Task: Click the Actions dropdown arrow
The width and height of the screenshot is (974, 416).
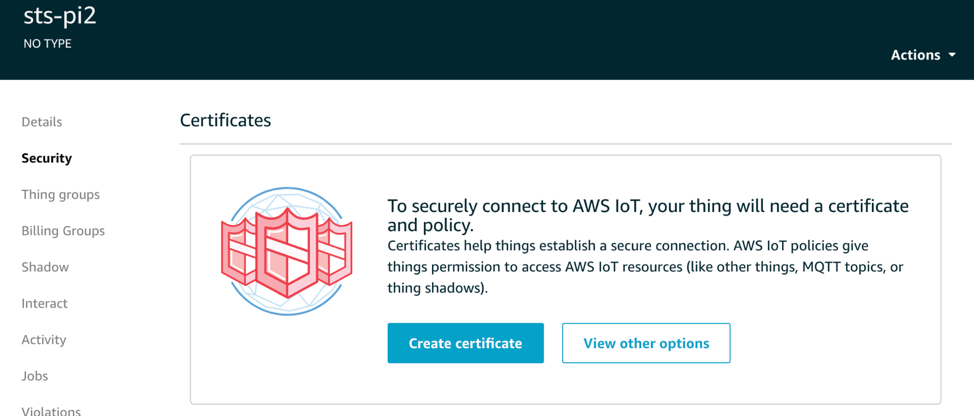Action: point(952,55)
